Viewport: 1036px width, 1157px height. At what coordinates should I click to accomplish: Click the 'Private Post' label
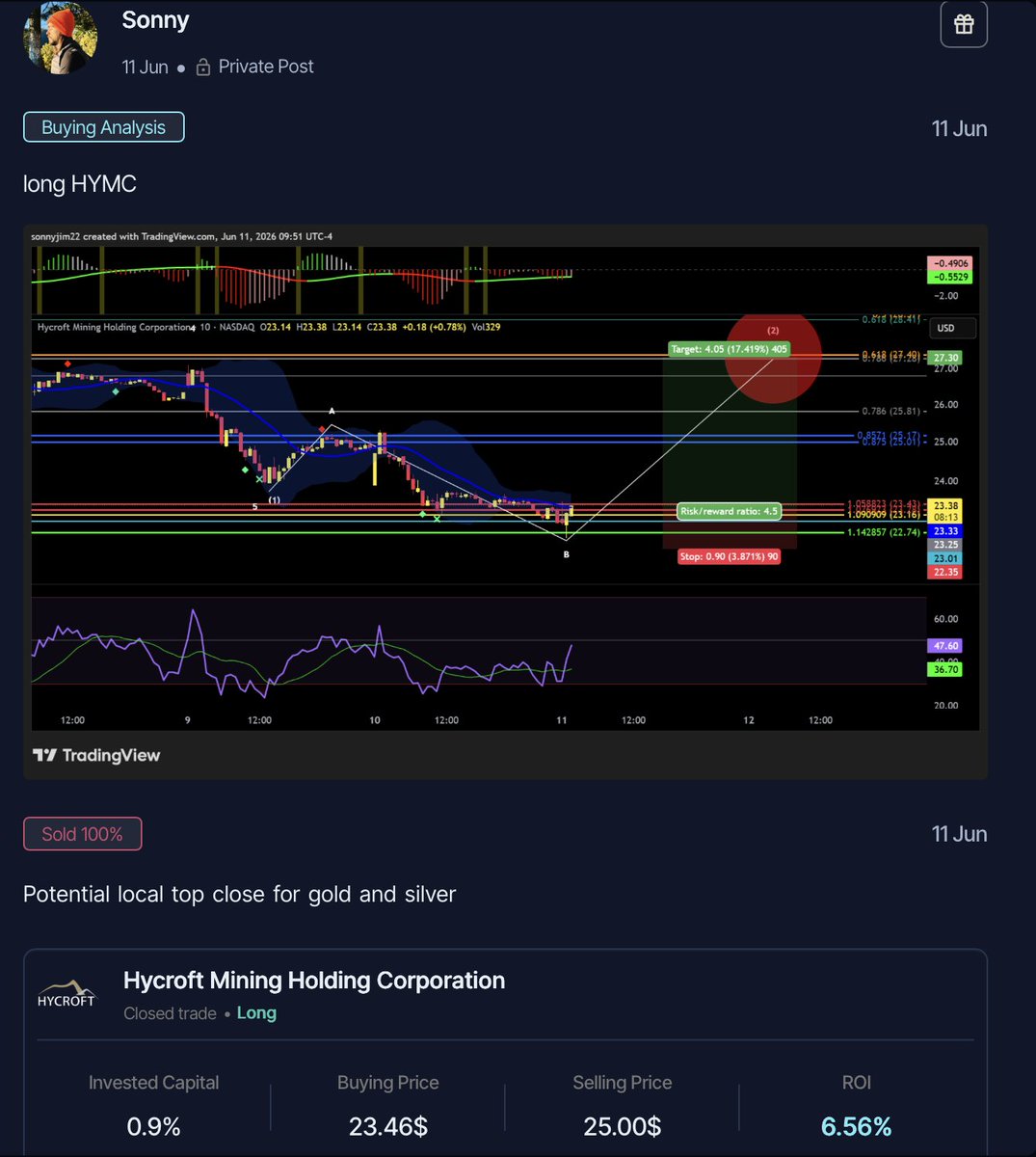click(x=266, y=67)
